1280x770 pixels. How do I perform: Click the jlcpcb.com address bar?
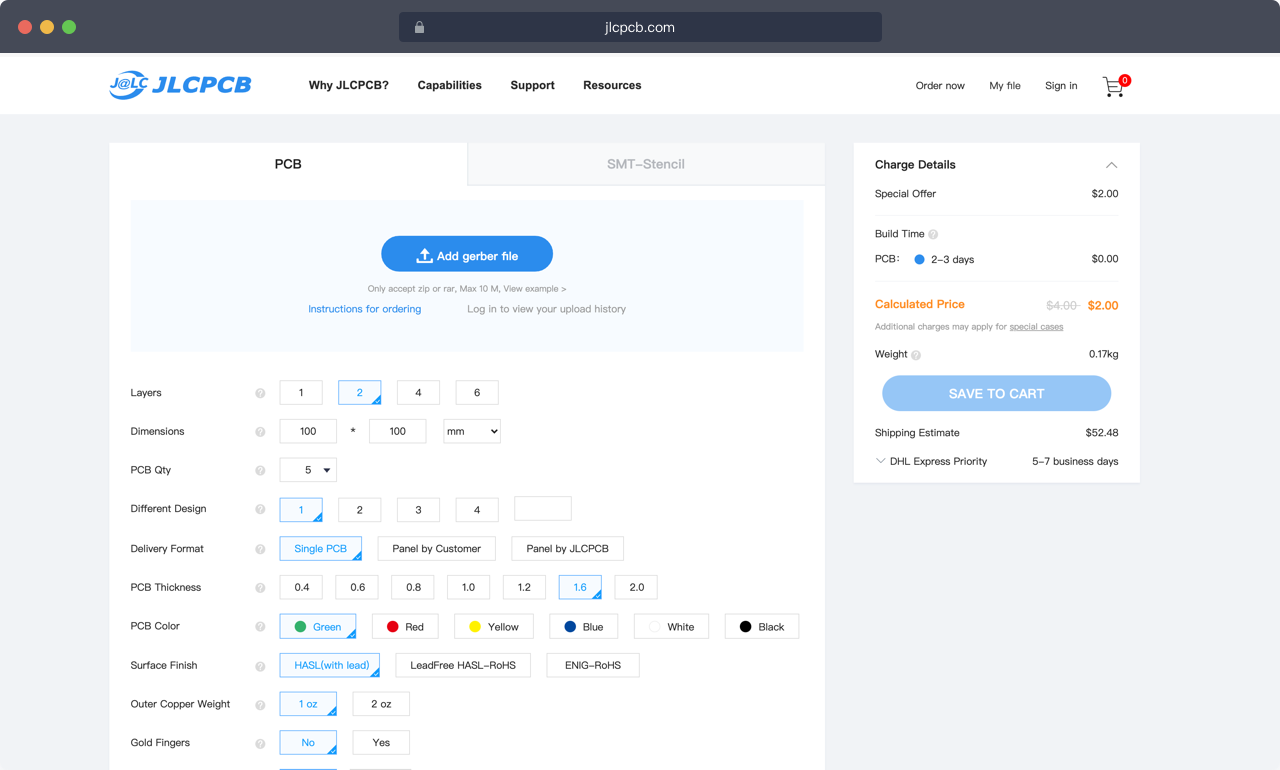(x=640, y=27)
